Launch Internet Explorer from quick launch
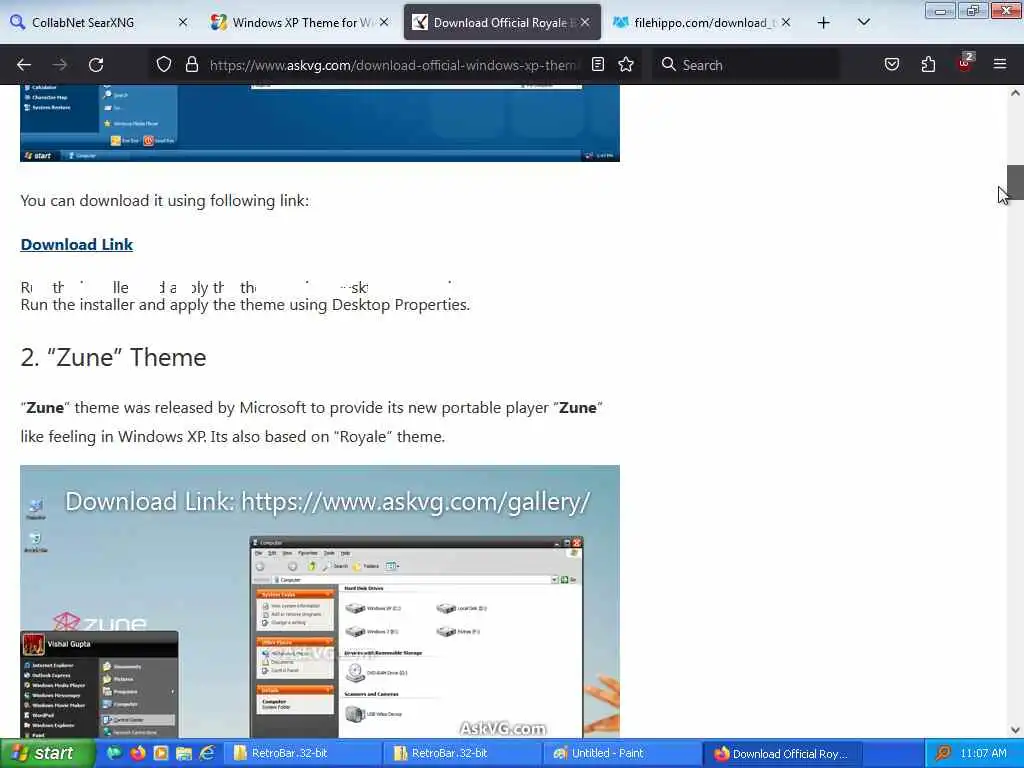1024x768 pixels. coord(207,753)
